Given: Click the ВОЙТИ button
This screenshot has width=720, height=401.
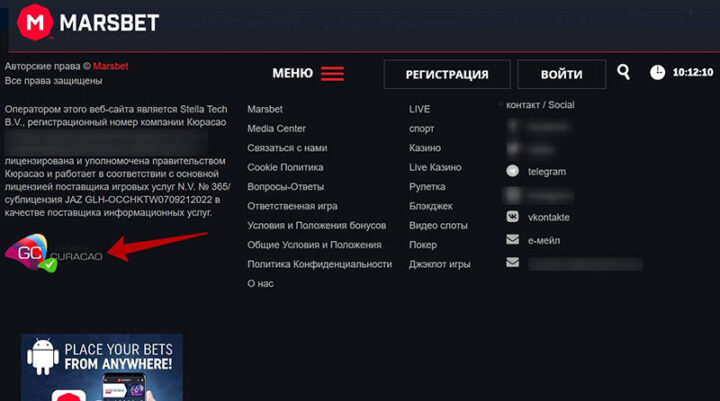Looking at the screenshot, I should click(562, 74).
